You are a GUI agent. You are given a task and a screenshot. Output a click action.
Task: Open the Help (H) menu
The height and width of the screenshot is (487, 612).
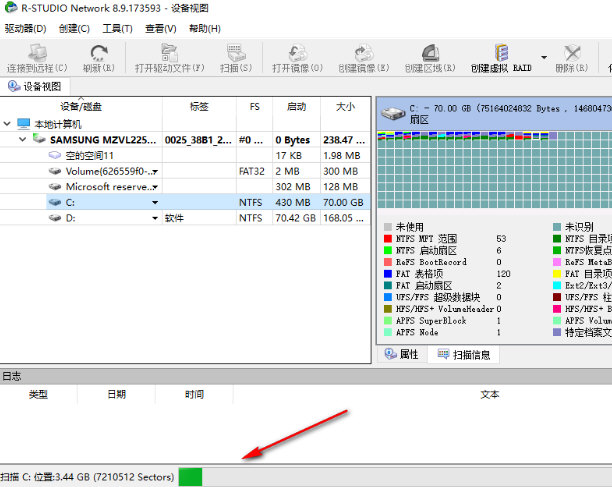coord(205,28)
